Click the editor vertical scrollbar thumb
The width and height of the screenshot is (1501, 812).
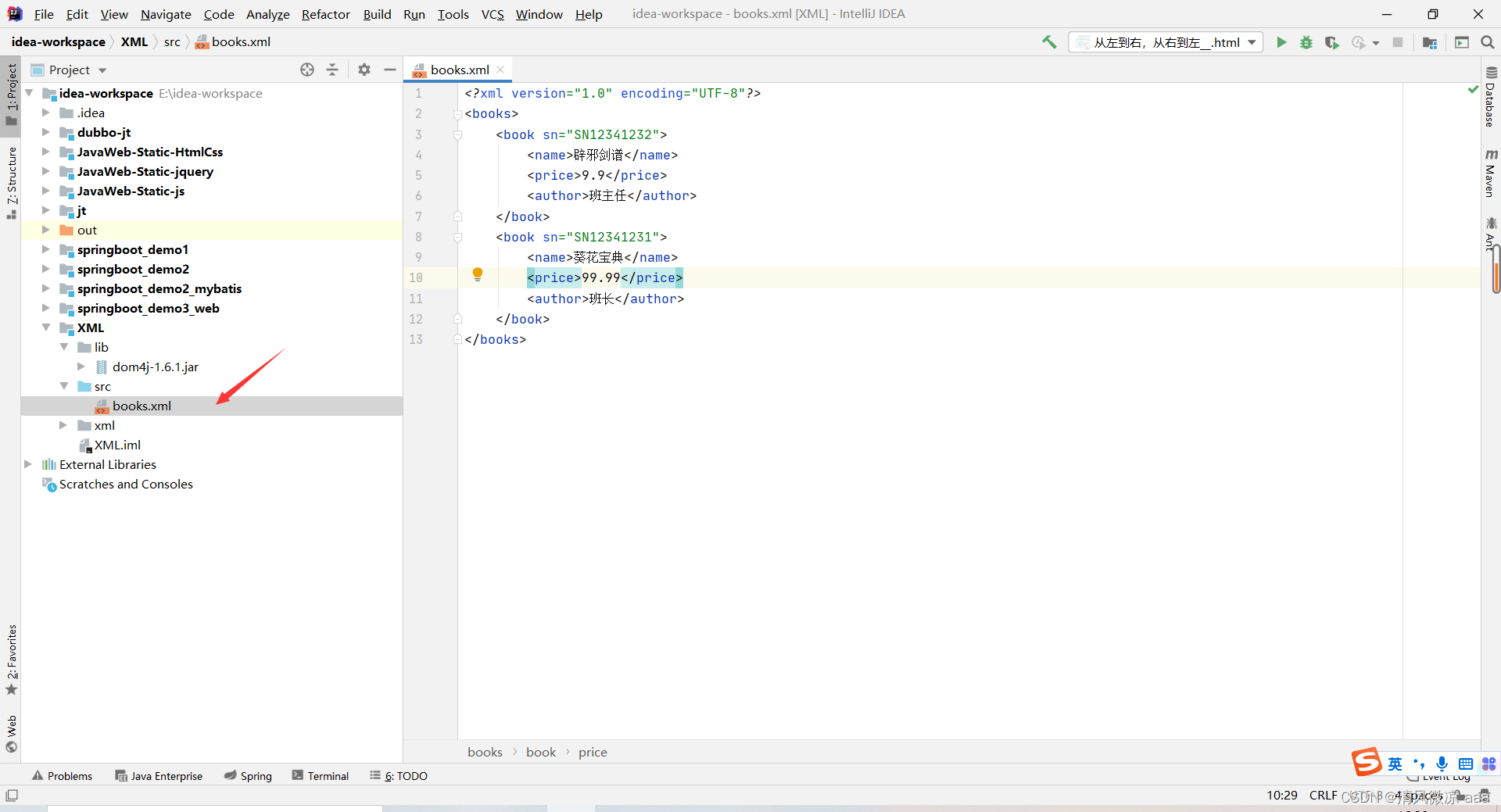(x=1496, y=270)
